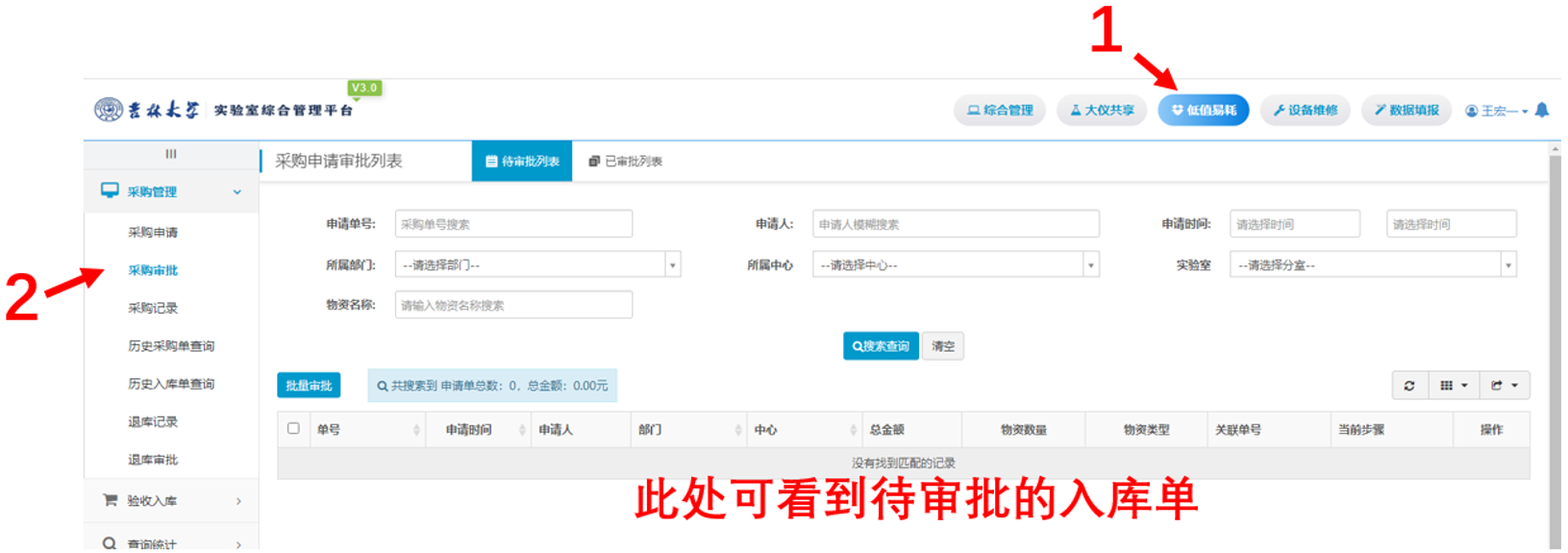Toggle the select-all checkbox in table header
Image resolution: width=1568 pixels, height=553 pixels.
click(293, 429)
